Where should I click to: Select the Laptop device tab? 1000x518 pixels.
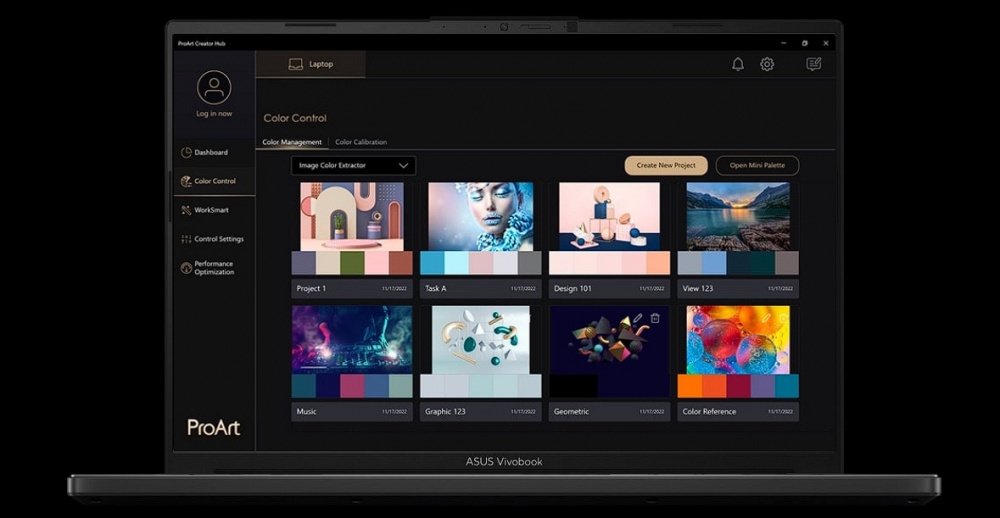(x=311, y=64)
